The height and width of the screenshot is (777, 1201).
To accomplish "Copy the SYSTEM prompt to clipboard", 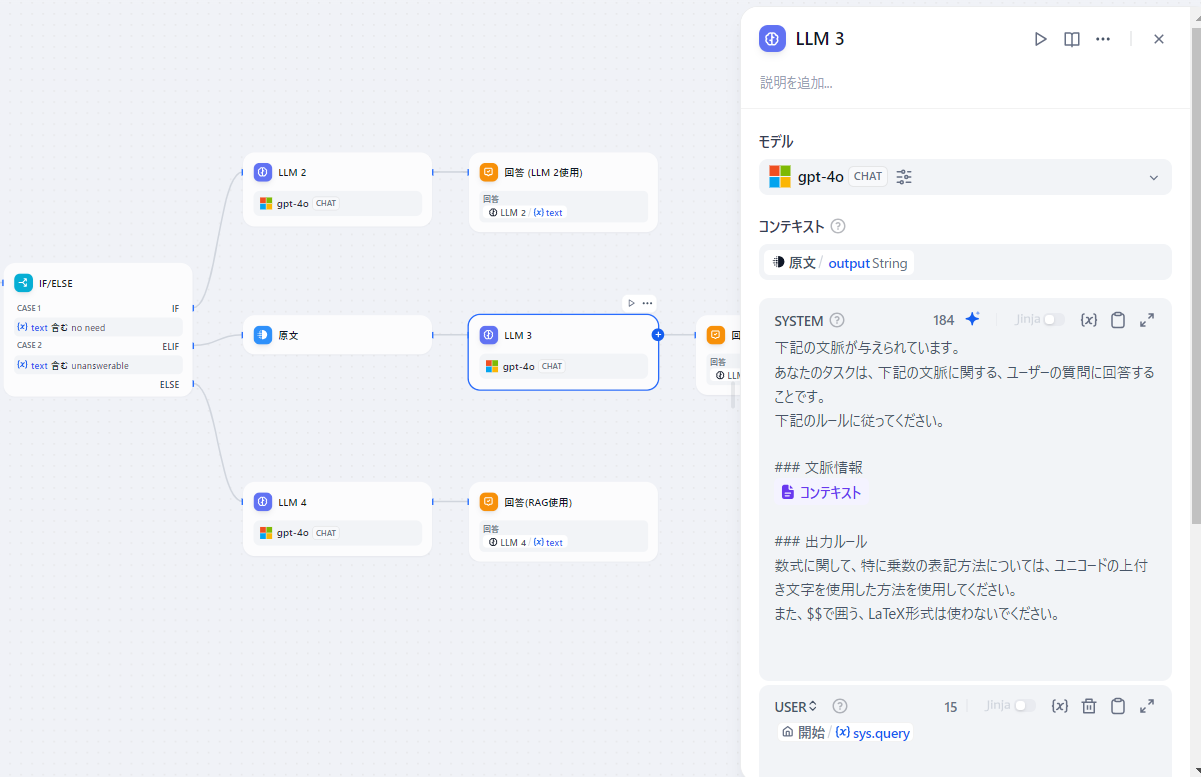I will pos(1118,320).
